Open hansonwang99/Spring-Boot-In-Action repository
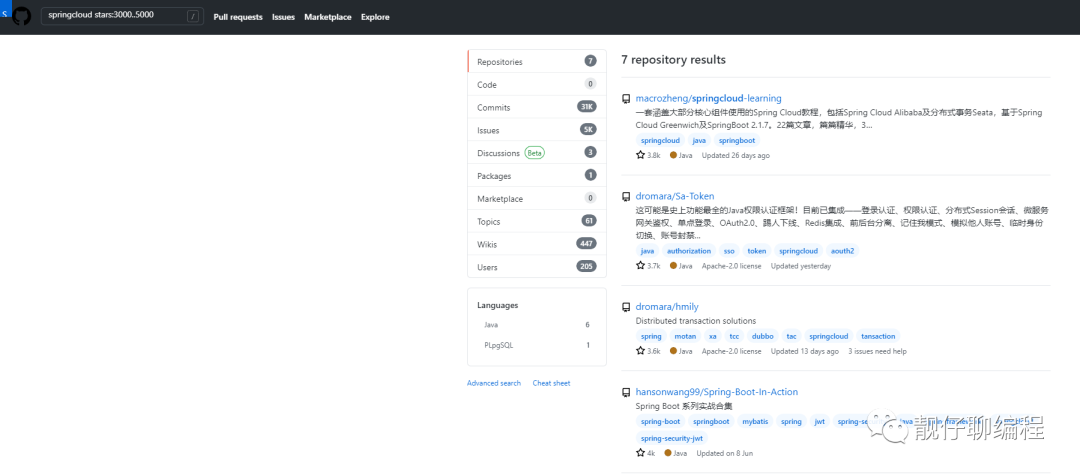Screen dimensions: 1080x475 coord(717,392)
